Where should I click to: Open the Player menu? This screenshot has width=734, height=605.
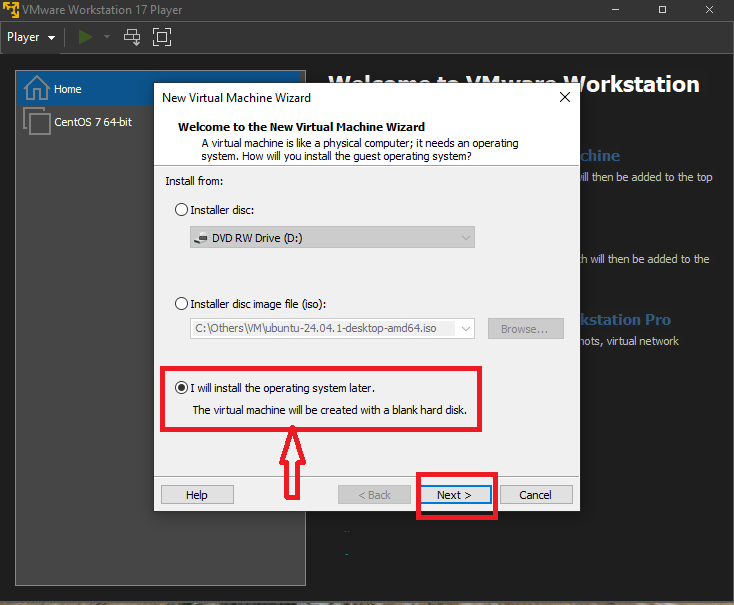click(x=30, y=37)
